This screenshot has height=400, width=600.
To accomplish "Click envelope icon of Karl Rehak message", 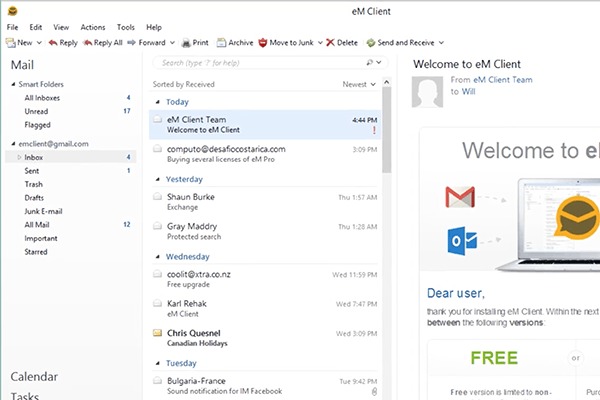I will click(x=157, y=304).
